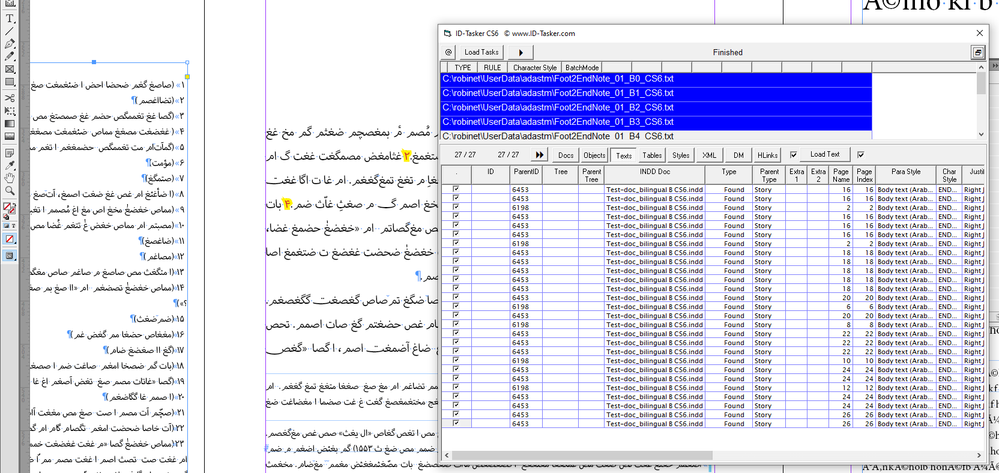Select the Note tool
This screenshot has width=999, height=473.
pyautogui.click(x=10, y=153)
